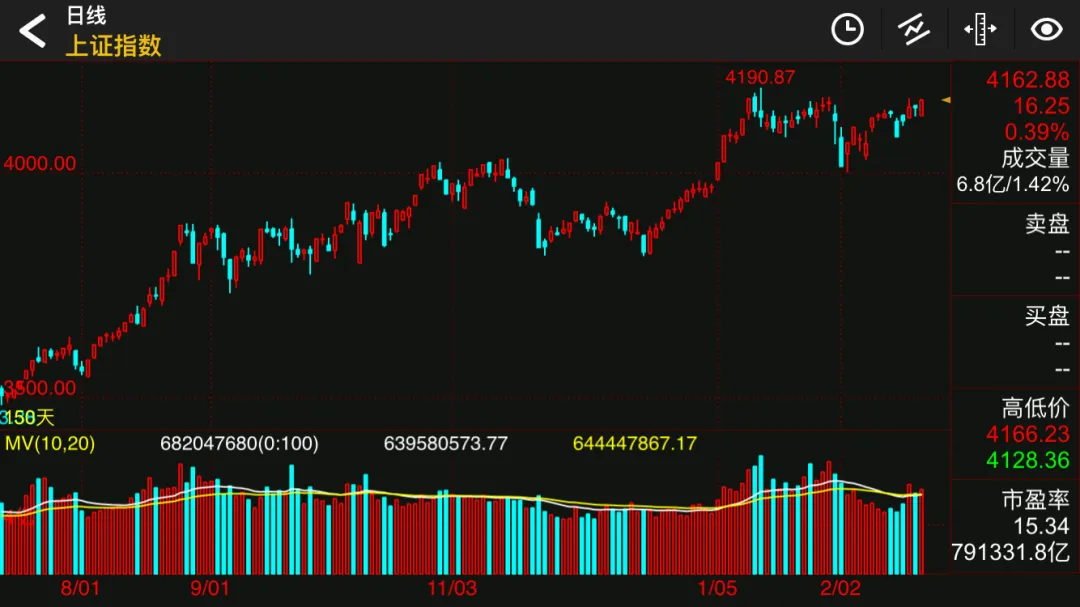
Task: Tap the P/E value 15.34
Action: coord(1041,526)
